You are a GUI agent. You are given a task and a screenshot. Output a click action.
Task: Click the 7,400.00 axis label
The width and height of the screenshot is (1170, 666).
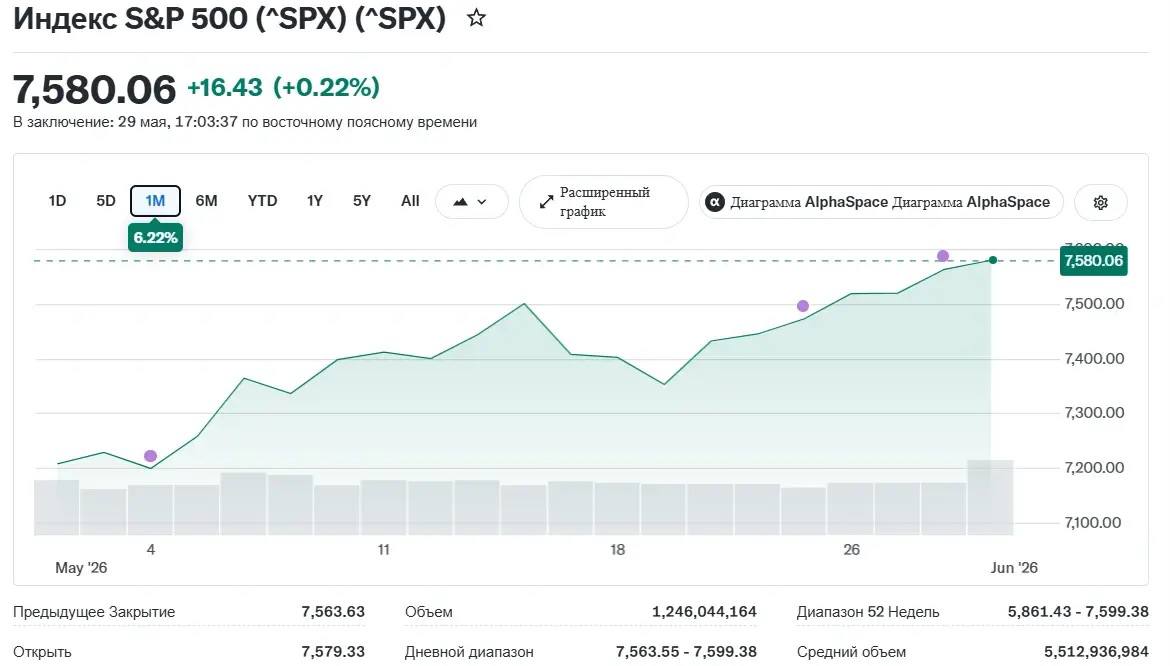click(x=1094, y=359)
